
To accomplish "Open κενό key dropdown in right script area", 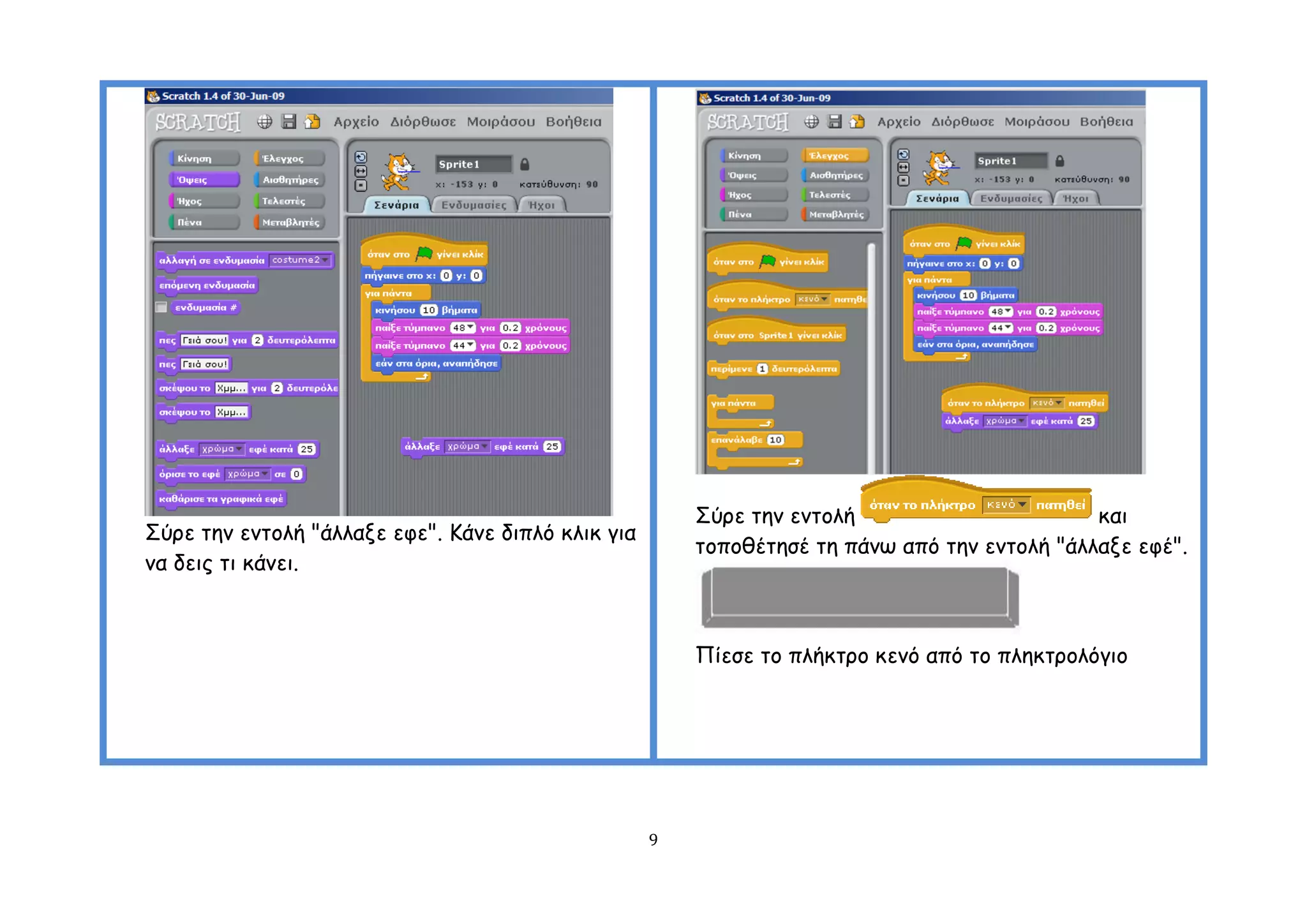I will [1058, 403].
